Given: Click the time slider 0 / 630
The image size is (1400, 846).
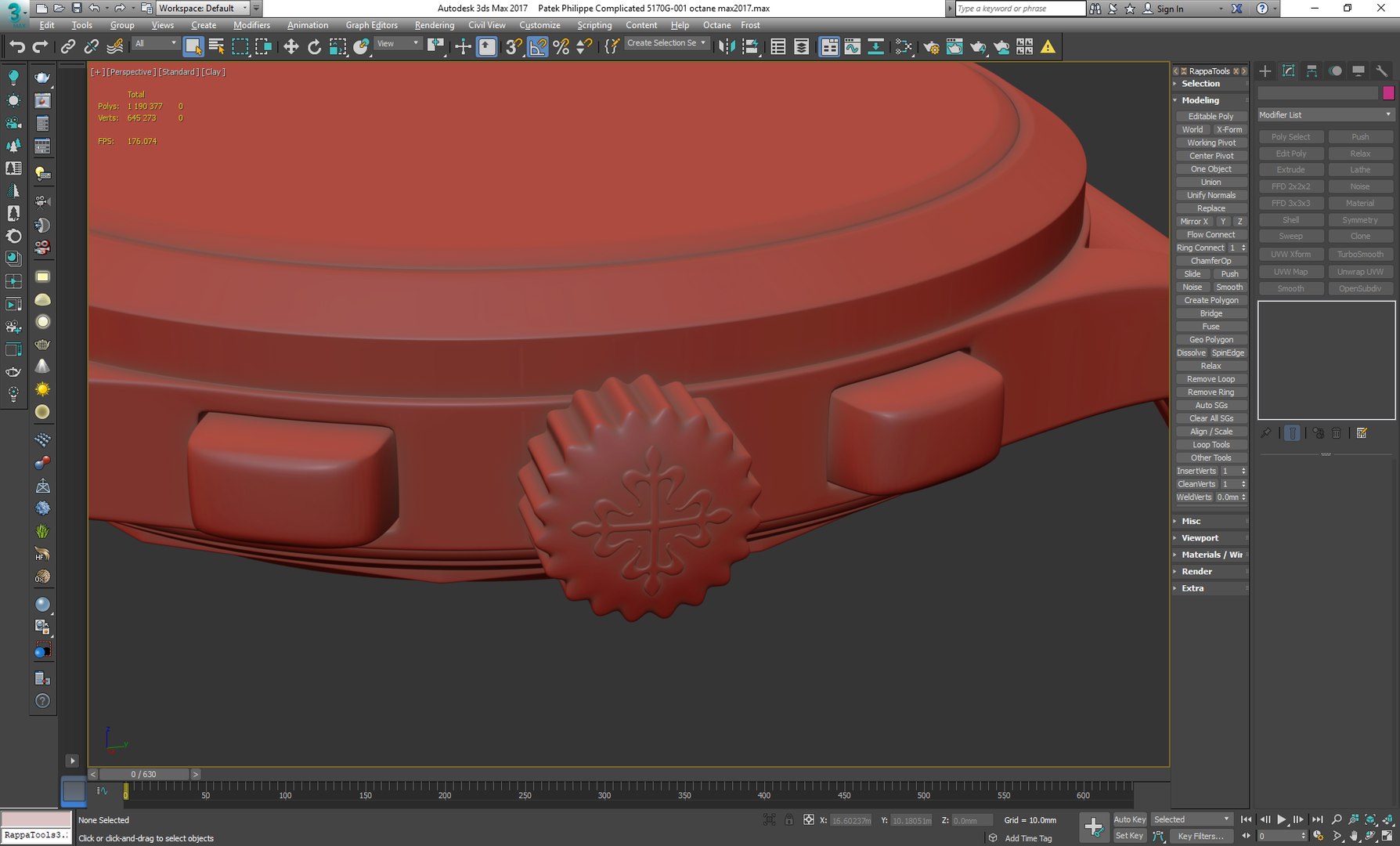Looking at the screenshot, I should click(144, 774).
